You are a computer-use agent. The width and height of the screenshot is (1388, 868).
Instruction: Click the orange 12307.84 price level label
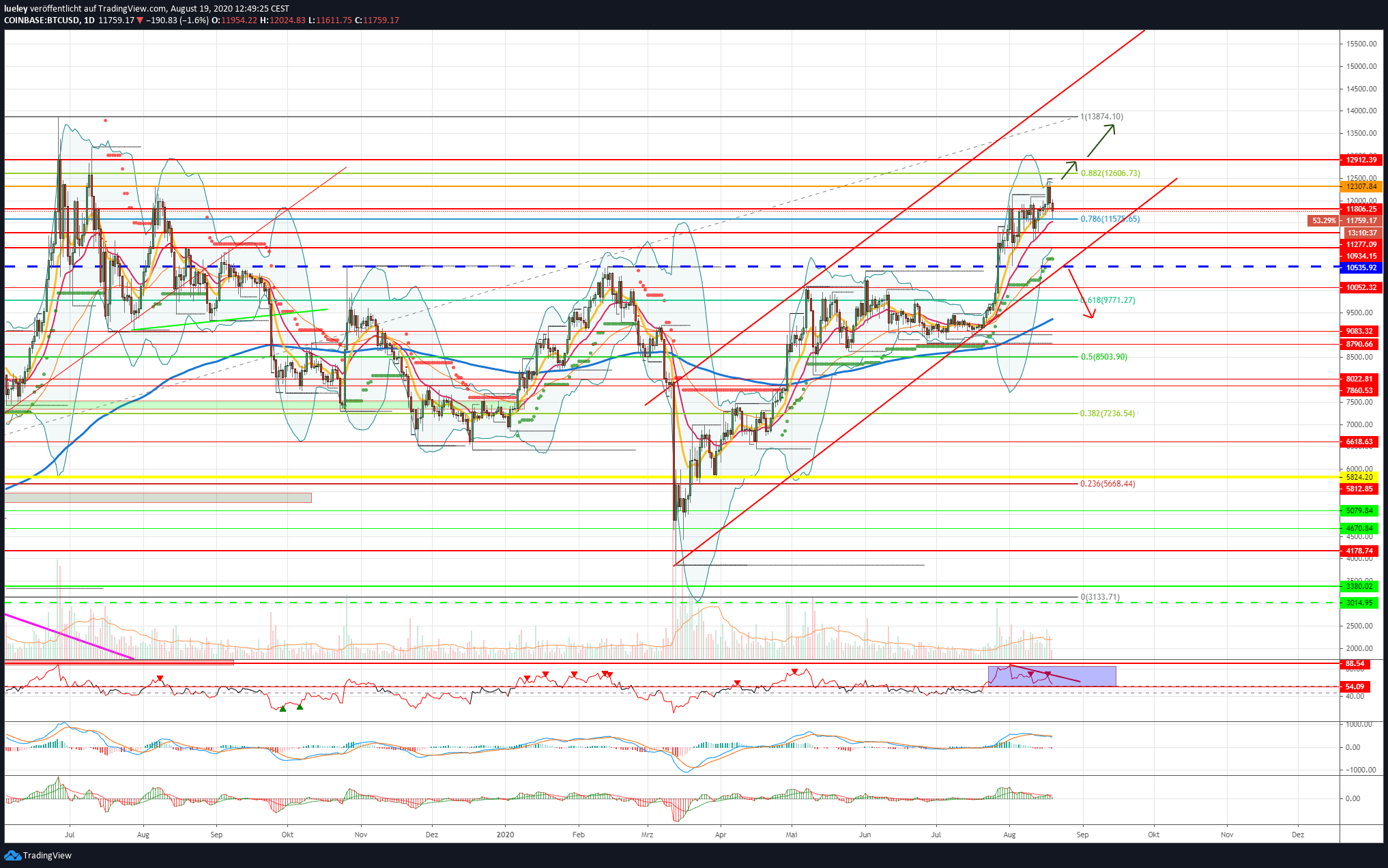(1361, 186)
